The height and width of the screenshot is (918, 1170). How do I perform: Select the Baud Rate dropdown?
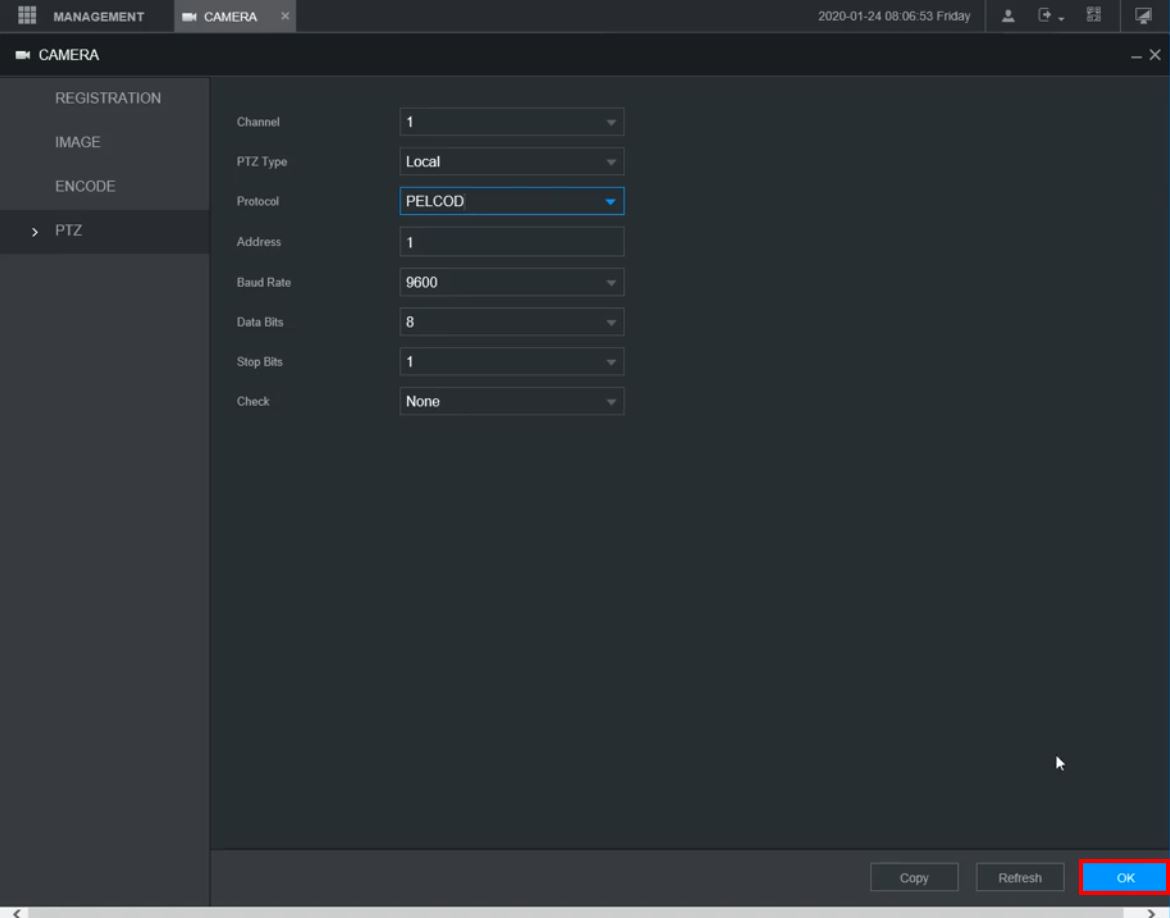[x=511, y=283]
